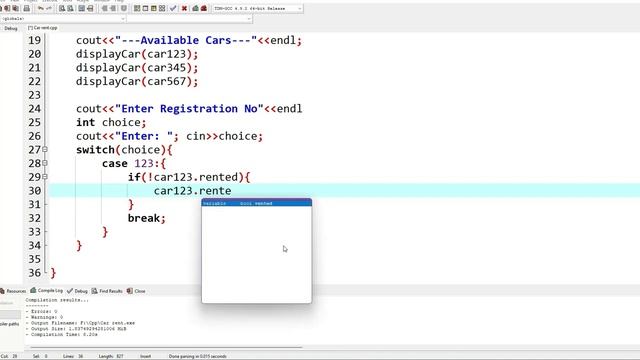Click the 'Warnings: 0' compile log line
640x360 pixels.
(44, 317)
